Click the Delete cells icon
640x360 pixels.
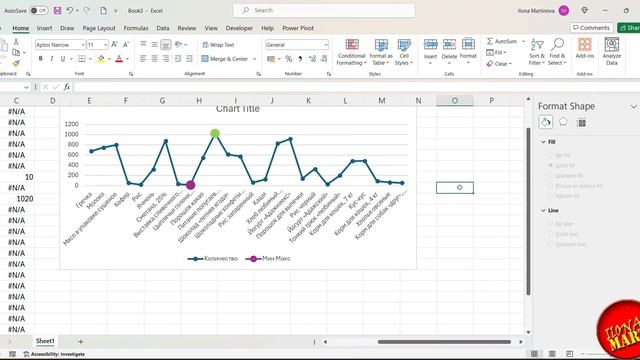[449, 44]
